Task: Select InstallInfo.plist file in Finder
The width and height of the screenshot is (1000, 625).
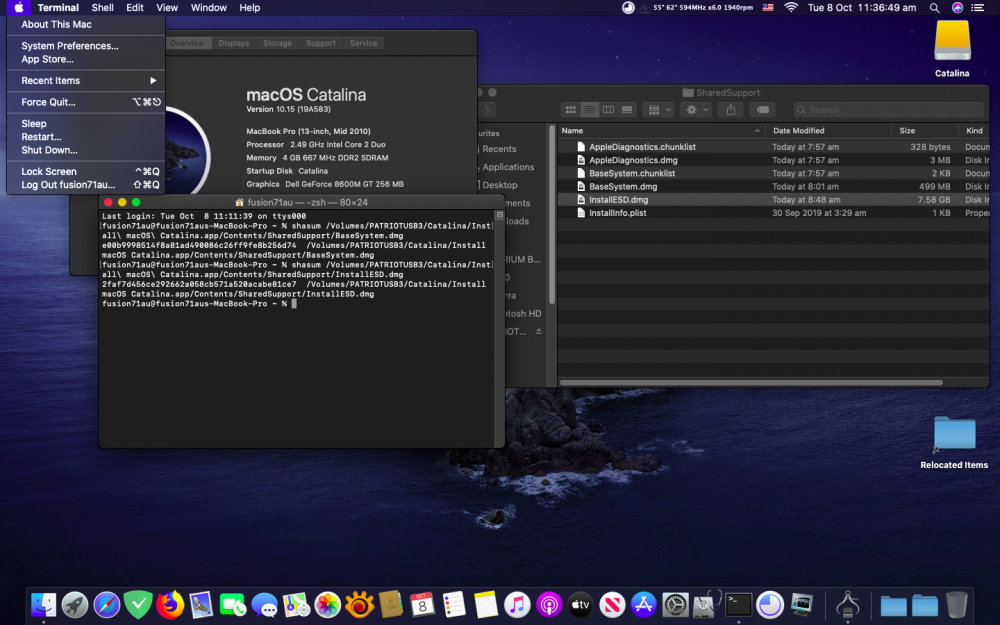Action: coord(774,213)
